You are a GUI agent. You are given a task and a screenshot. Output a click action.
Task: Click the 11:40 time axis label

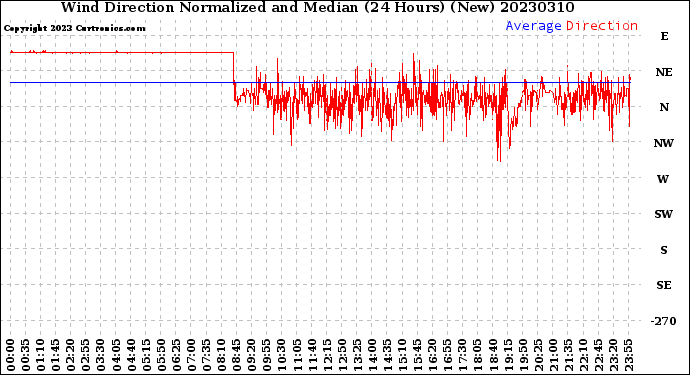pyautogui.click(x=312, y=355)
